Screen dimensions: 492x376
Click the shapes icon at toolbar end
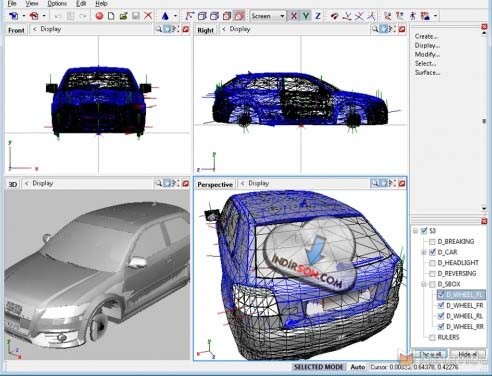425,16
